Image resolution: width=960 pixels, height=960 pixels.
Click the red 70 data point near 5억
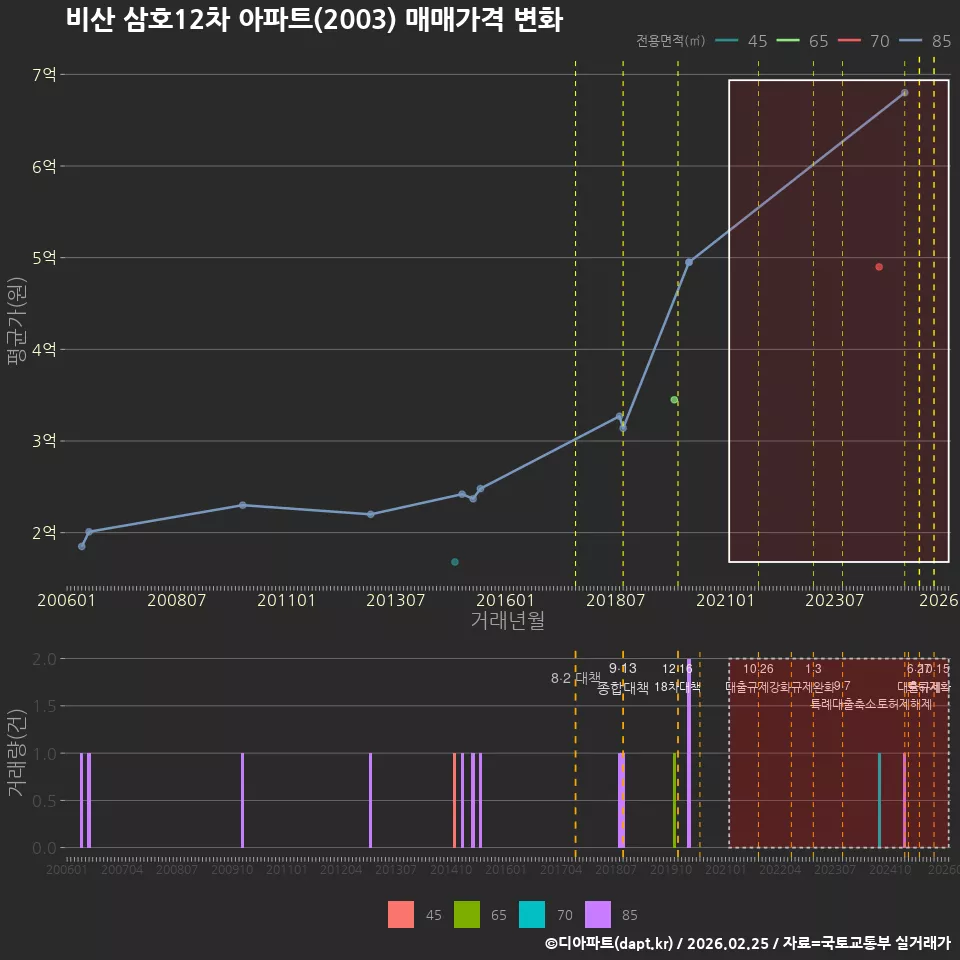click(x=879, y=267)
